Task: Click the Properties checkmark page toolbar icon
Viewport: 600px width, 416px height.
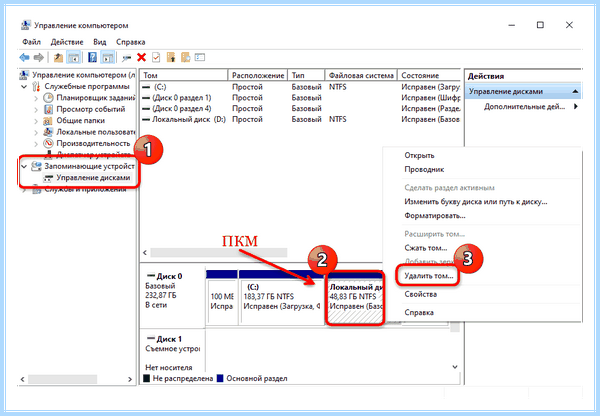Action: coord(156,57)
